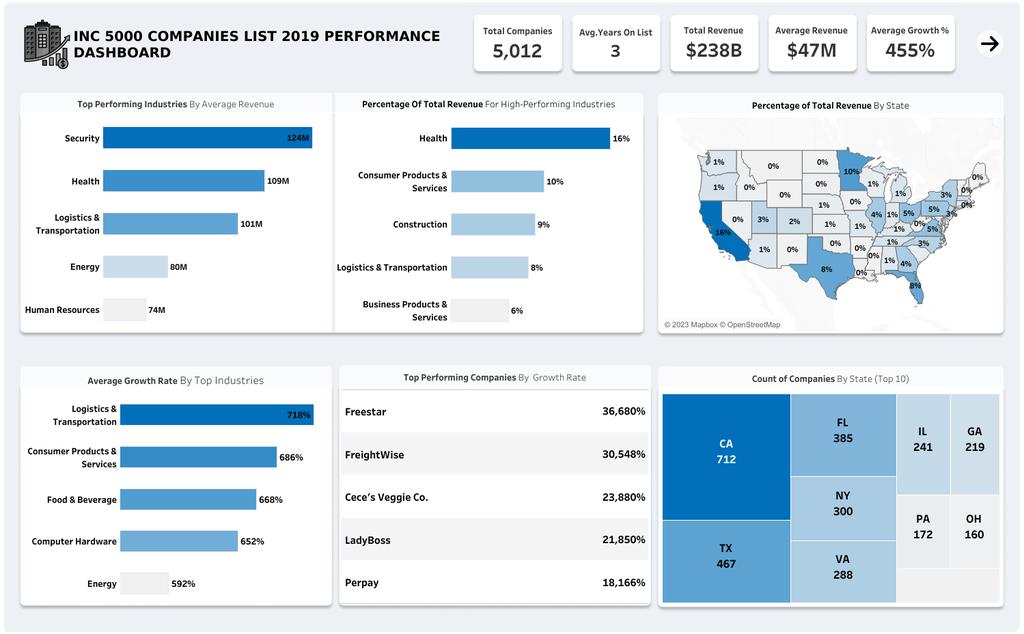1024x634 pixels.
Task: Click Logistics & Transportation 8% bar
Action: click(x=489, y=267)
